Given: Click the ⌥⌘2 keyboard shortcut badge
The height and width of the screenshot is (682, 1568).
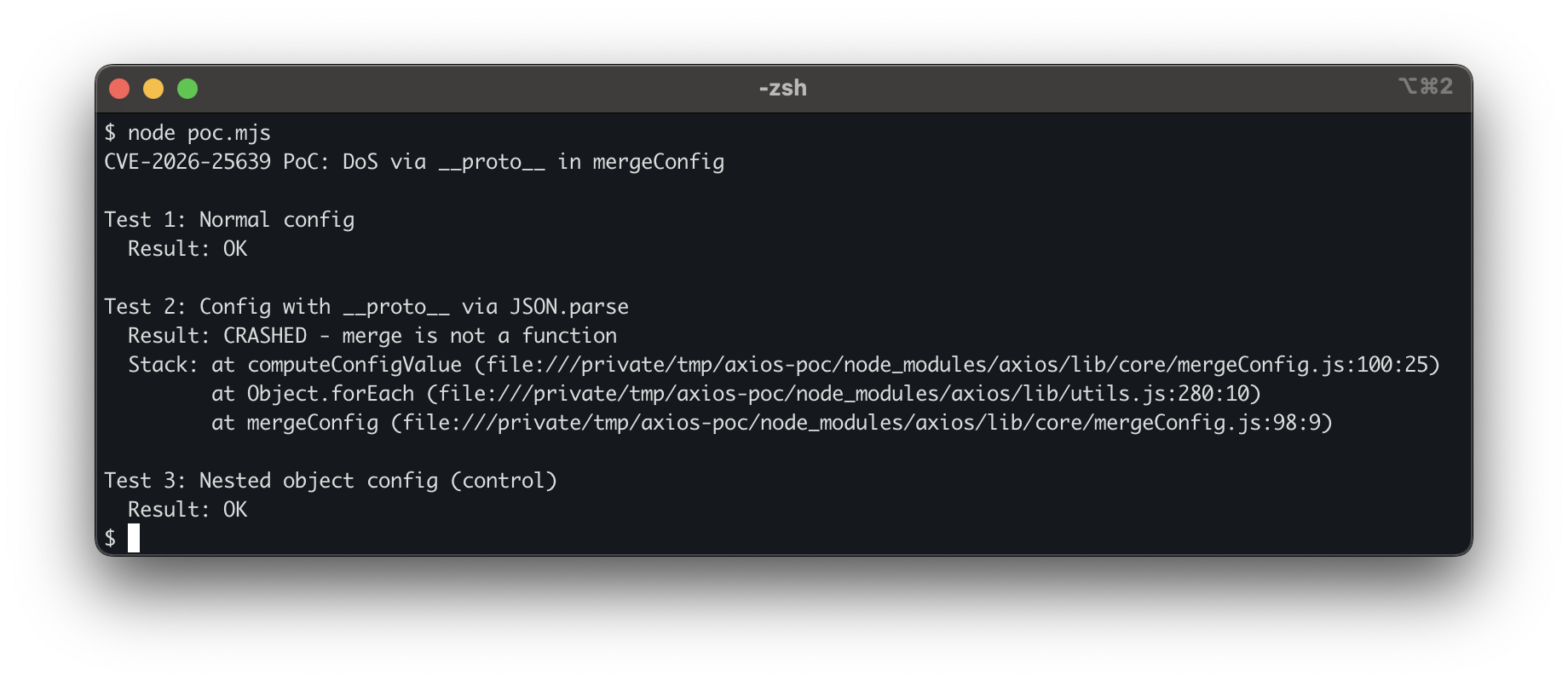Looking at the screenshot, I should point(1426,87).
